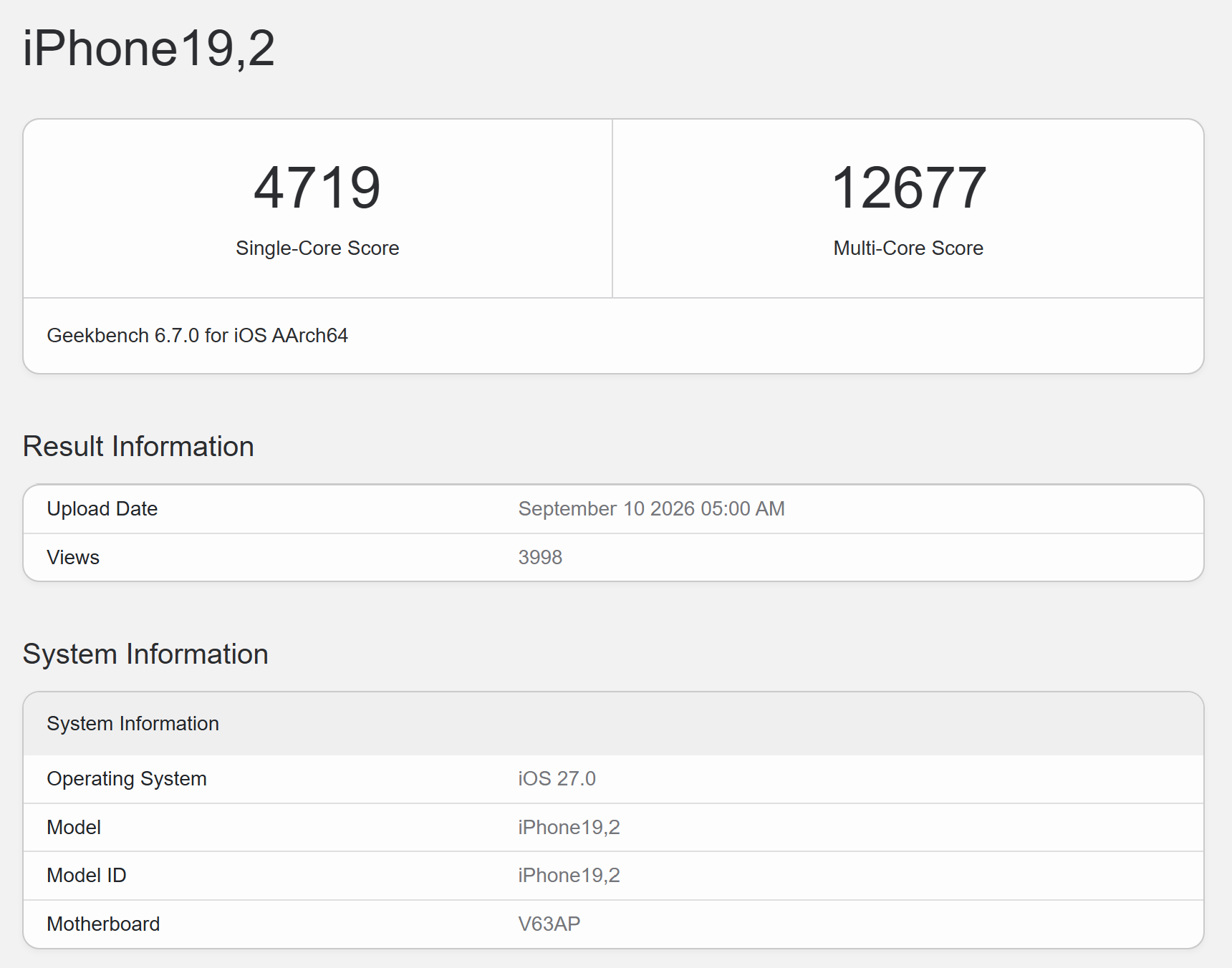Viewport: 1232px width, 968px height.
Task: Click the Result Information section heading
Action: coord(138,446)
